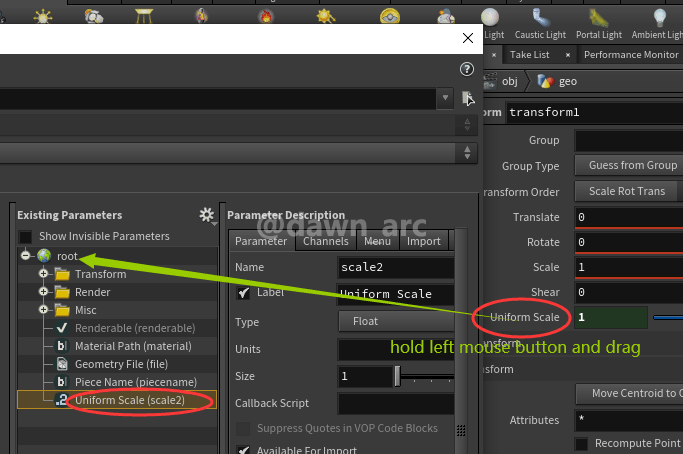Click the geo node icon in the path bar
683x454 pixels.
click(545, 81)
